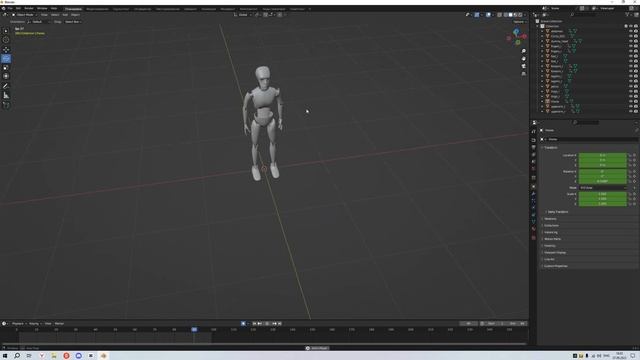Click the Blender logo menu icon
Screen dimensions: 640x360
4,8
